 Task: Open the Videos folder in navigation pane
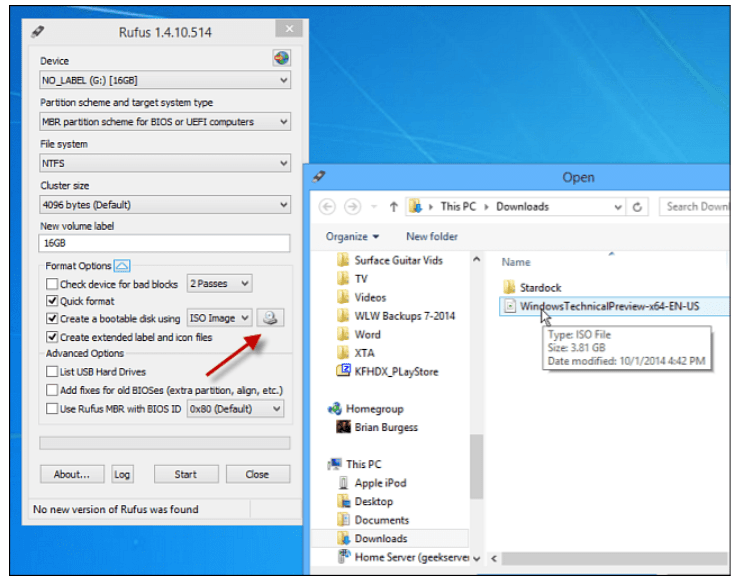pyautogui.click(x=362, y=297)
